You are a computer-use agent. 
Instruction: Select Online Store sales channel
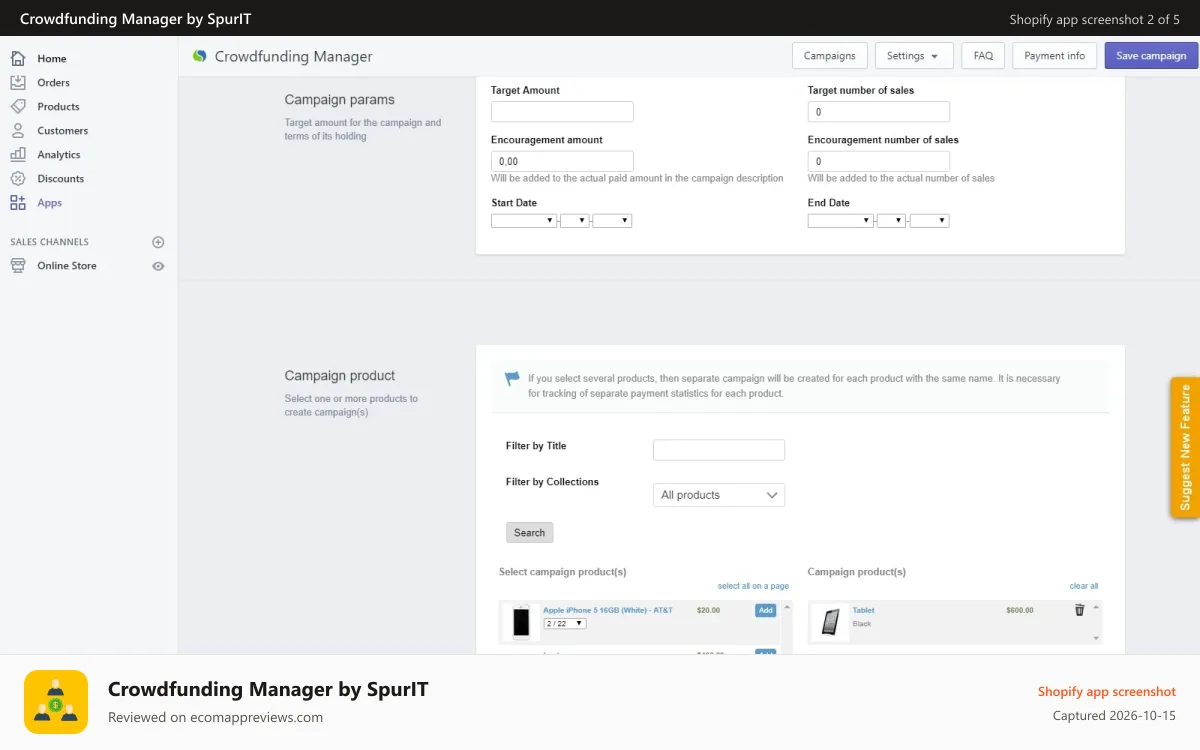(67, 266)
